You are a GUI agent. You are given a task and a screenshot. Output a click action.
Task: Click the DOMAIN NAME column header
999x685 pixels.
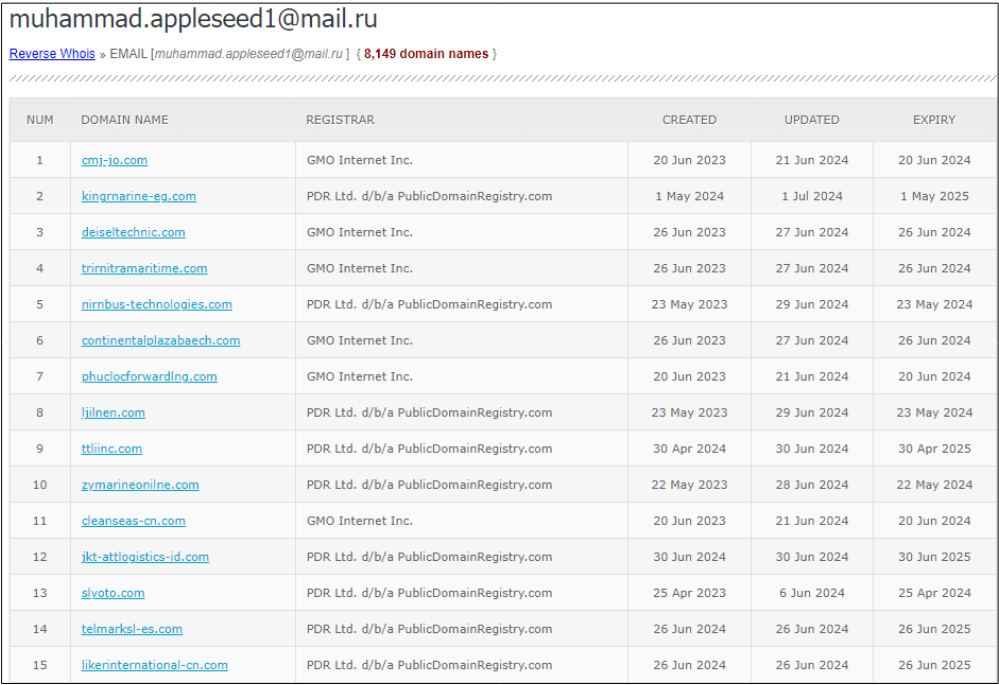coord(124,120)
